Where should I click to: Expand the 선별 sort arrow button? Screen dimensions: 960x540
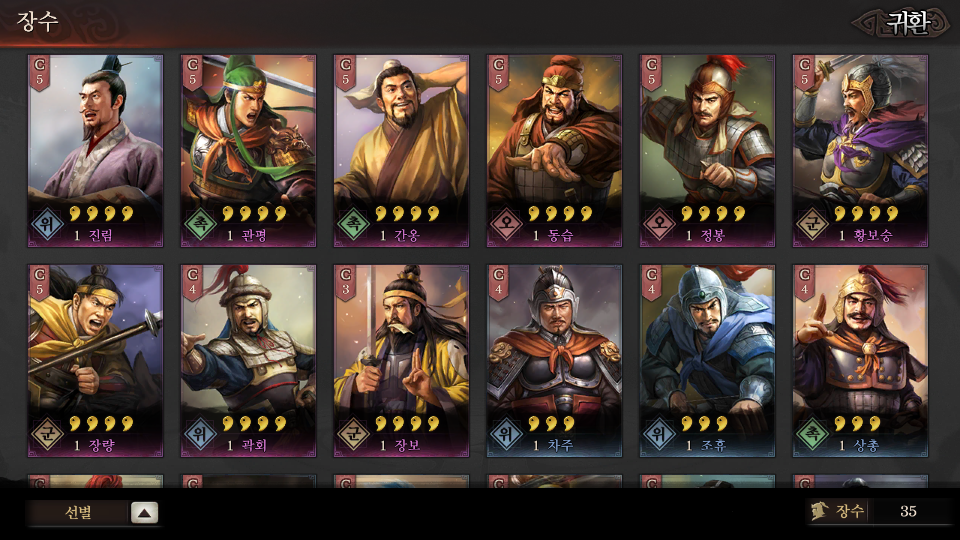(x=144, y=513)
